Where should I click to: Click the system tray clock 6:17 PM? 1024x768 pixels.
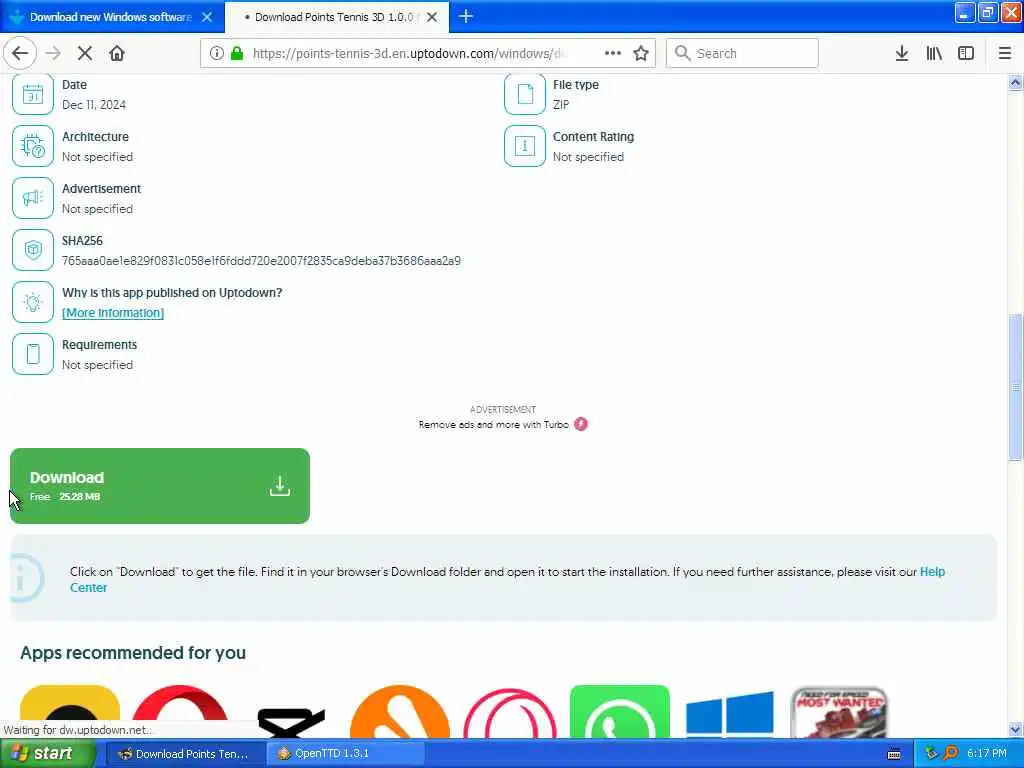pyautogui.click(x=987, y=753)
